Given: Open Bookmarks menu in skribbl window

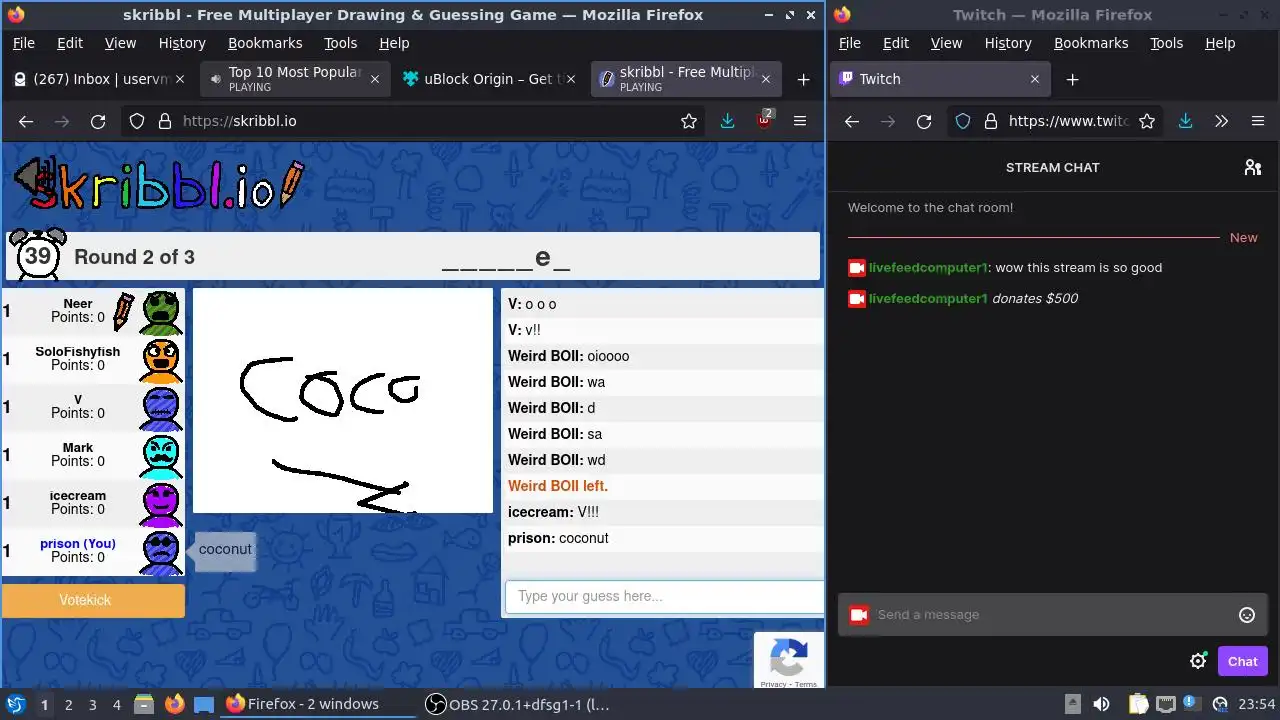Looking at the screenshot, I should click(x=265, y=43).
